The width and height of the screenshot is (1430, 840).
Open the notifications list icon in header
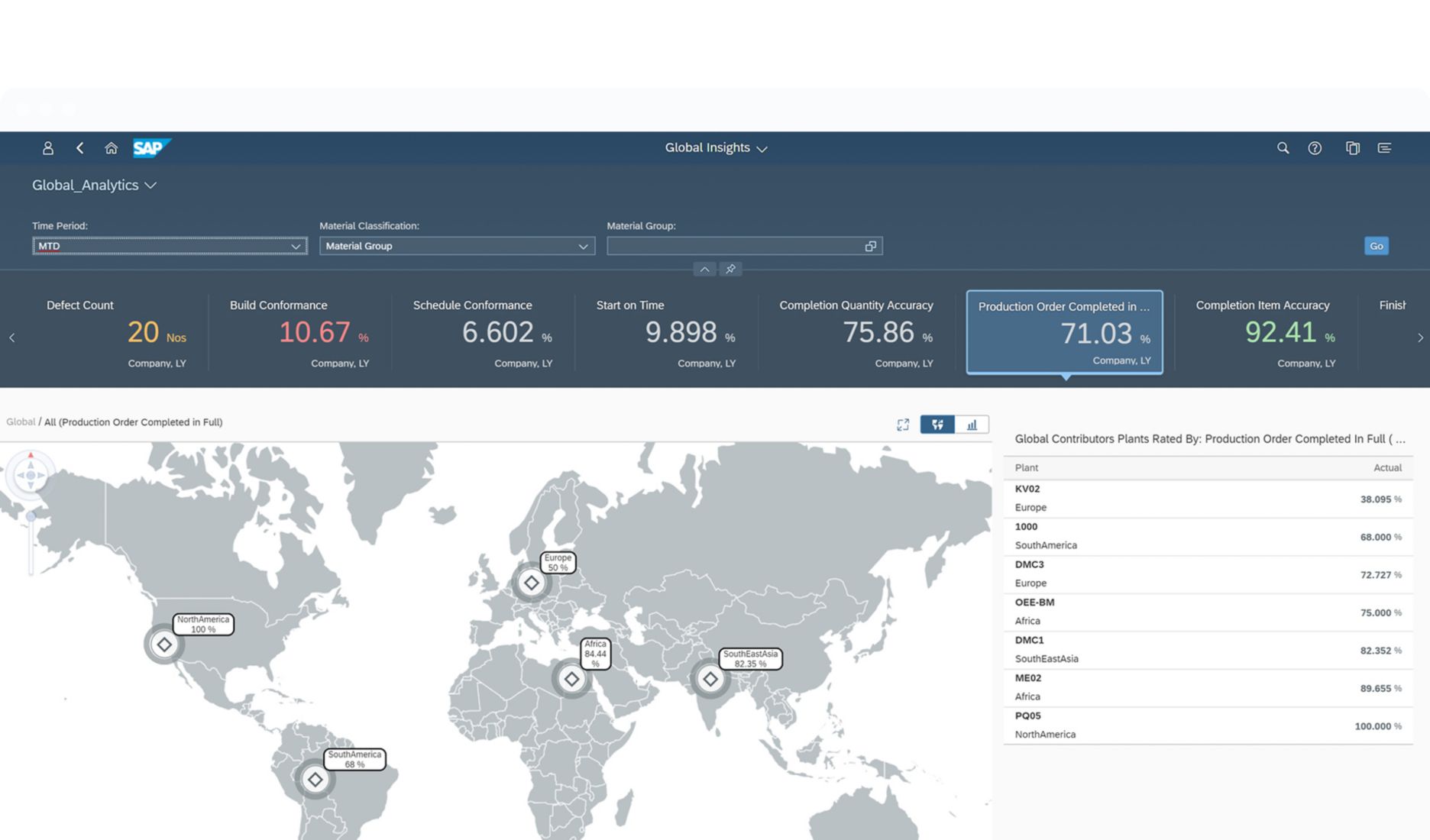(x=1384, y=148)
